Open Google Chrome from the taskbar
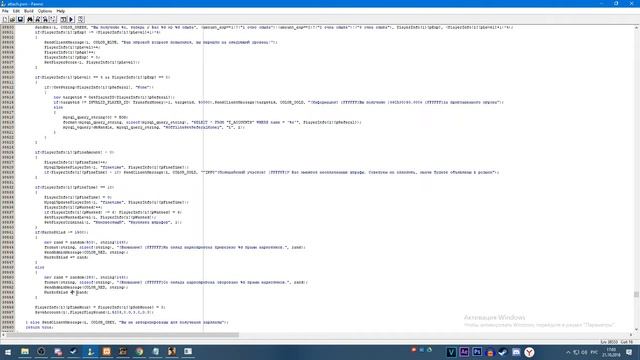Image resolution: width=640 pixels, height=360 pixels. 139,351
